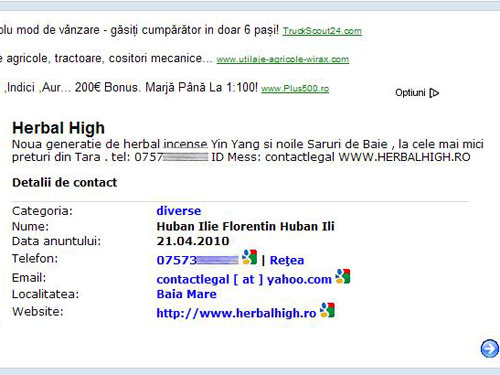The width and height of the screenshot is (500, 375).
Task: Open the Reţea network link
Action: pyautogui.click(x=287, y=260)
